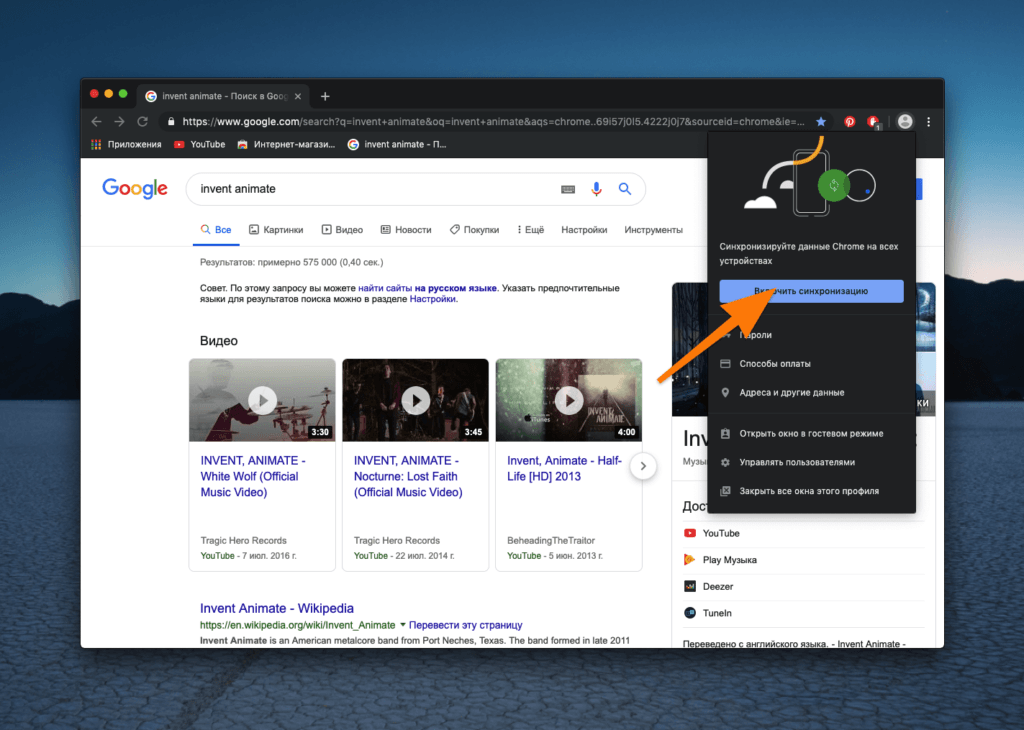Open Invent, Animate - Half-Life title link
Screen dimensions: 1024x730
click(x=564, y=469)
